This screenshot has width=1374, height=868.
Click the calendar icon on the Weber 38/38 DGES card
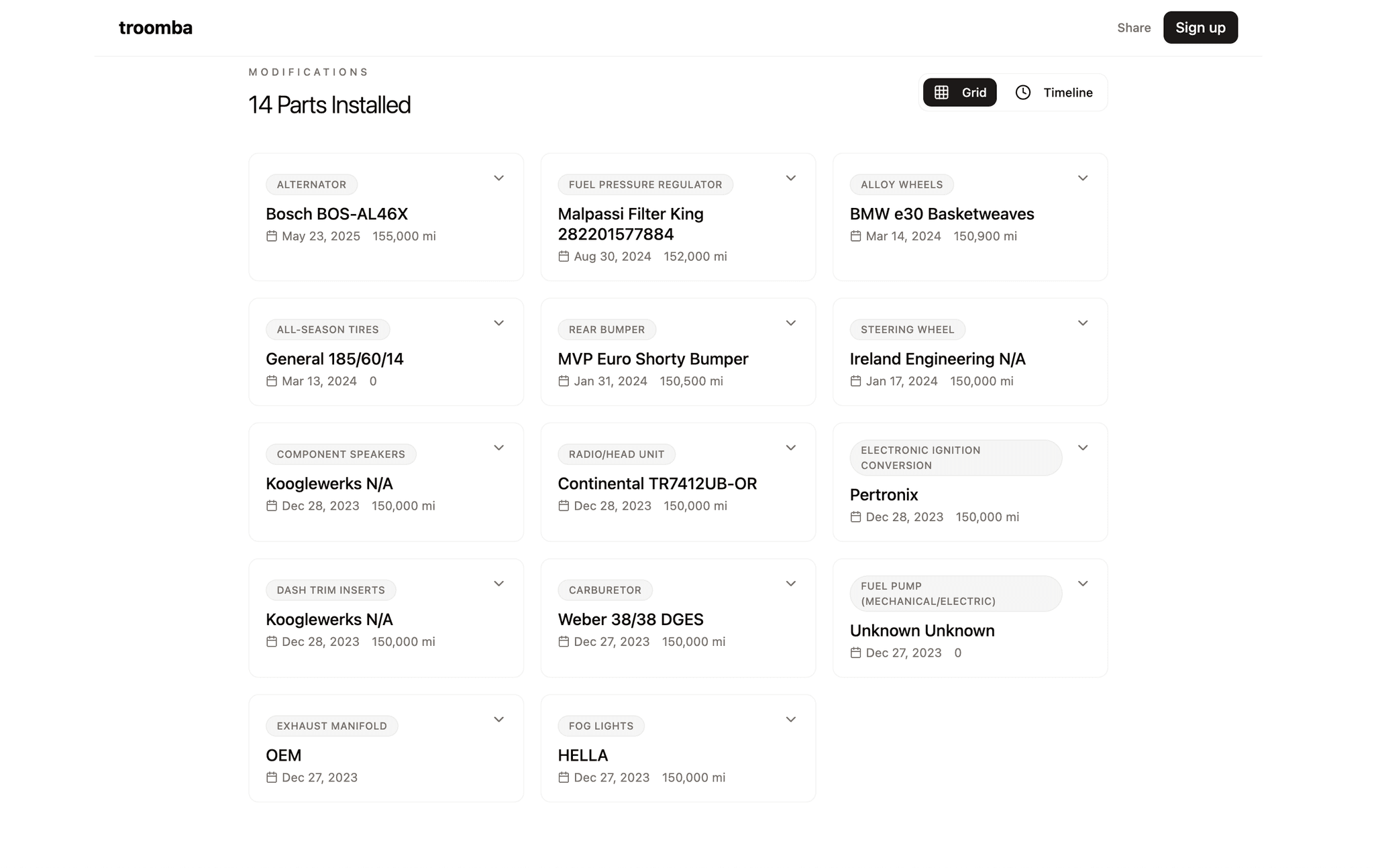click(x=564, y=641)
